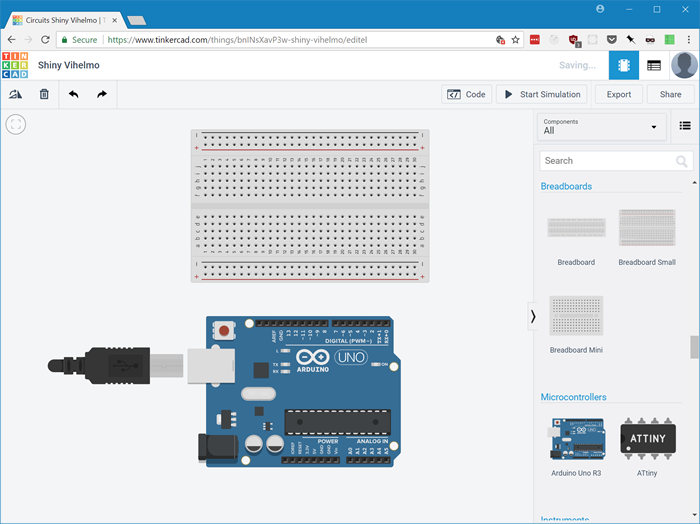Click the Breadboards category heading
The height and width of the screenshot is (524, 700).
pyautogui.click(x=566, y=186)
